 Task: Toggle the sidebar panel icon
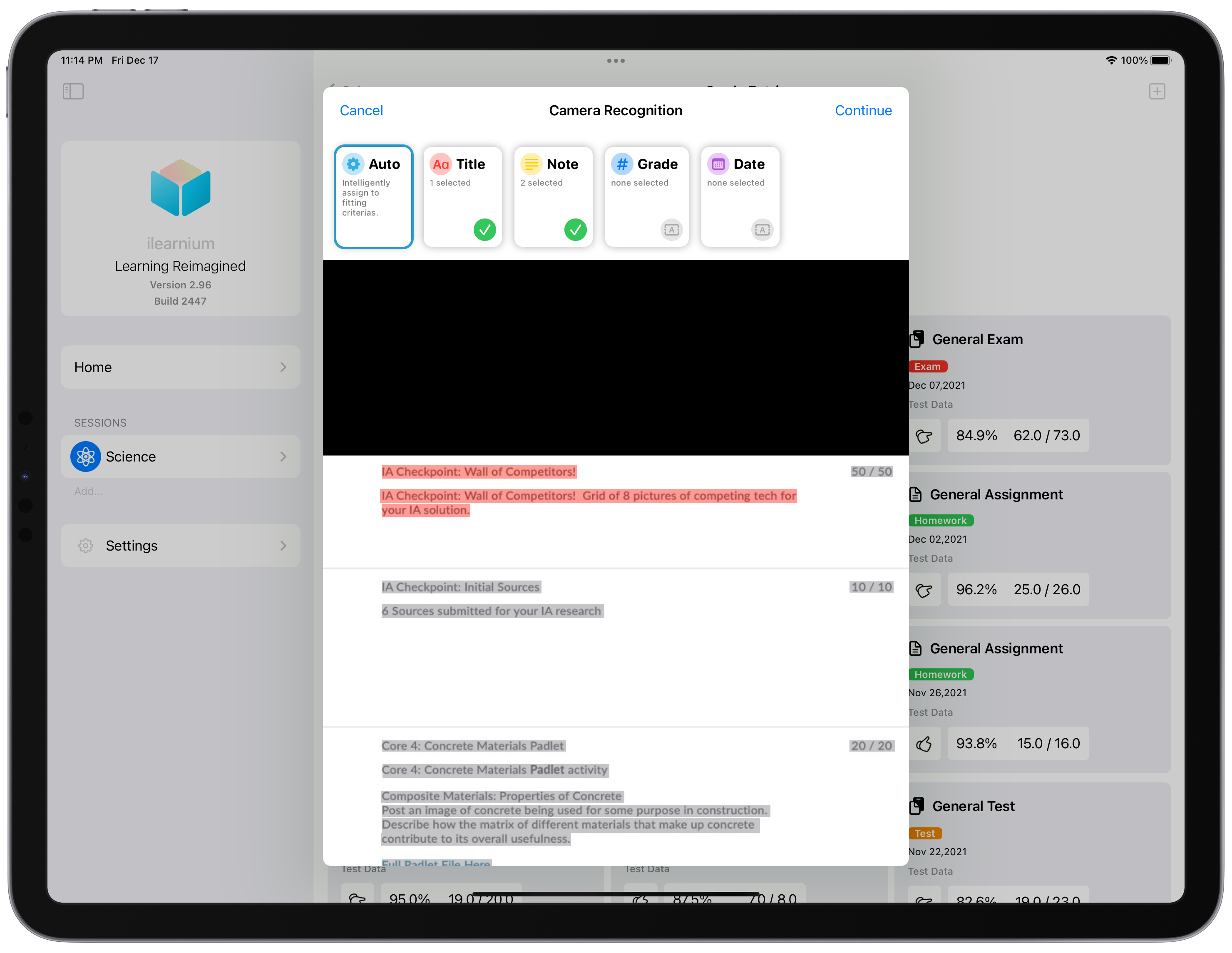(73, 92)
